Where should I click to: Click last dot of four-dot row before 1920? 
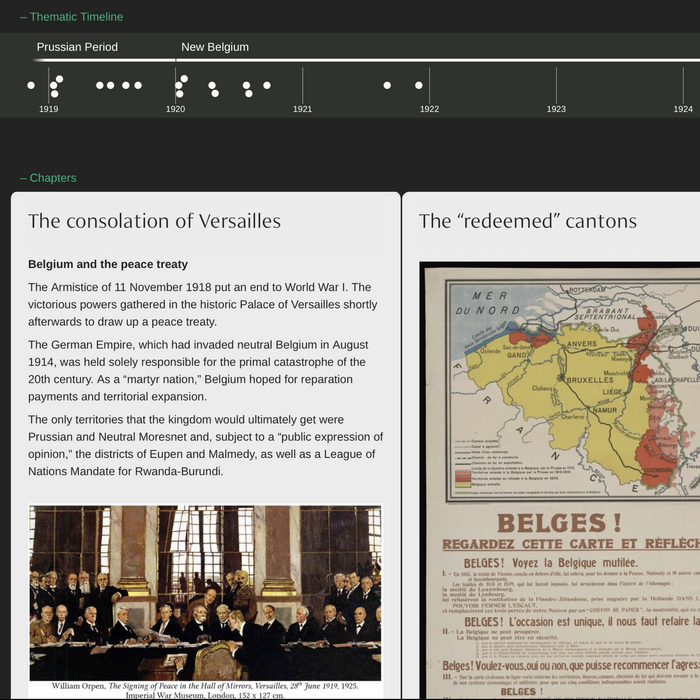[x=138, y=85]
